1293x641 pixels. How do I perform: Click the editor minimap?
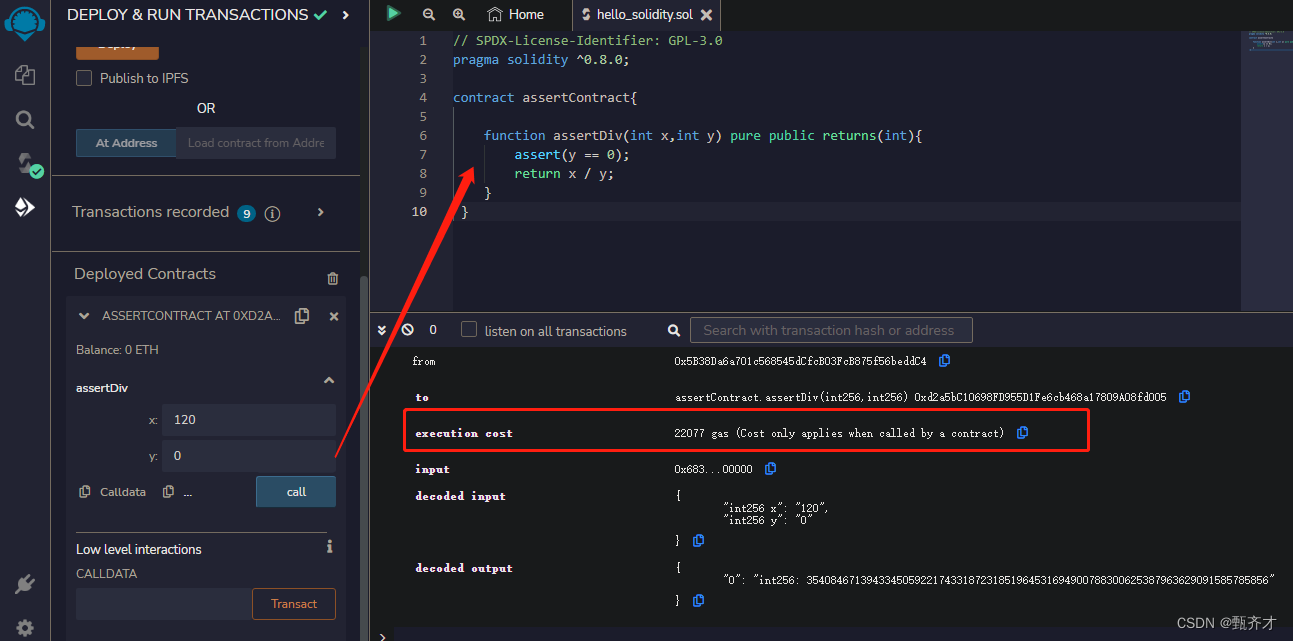(x=1266, y=170)
